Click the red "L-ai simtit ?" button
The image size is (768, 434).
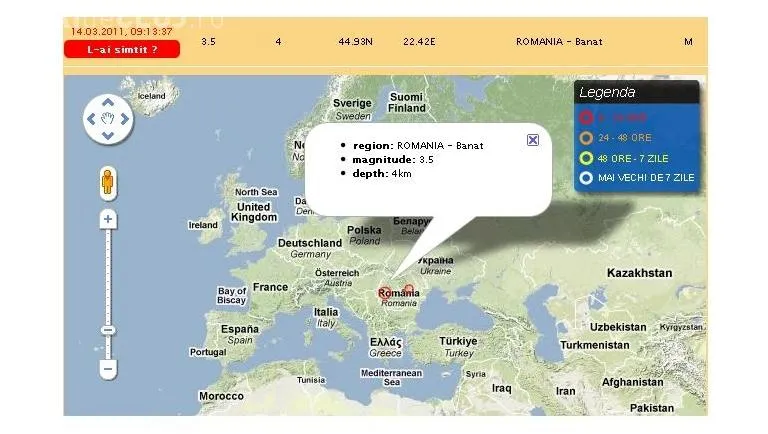coord(120,49)
